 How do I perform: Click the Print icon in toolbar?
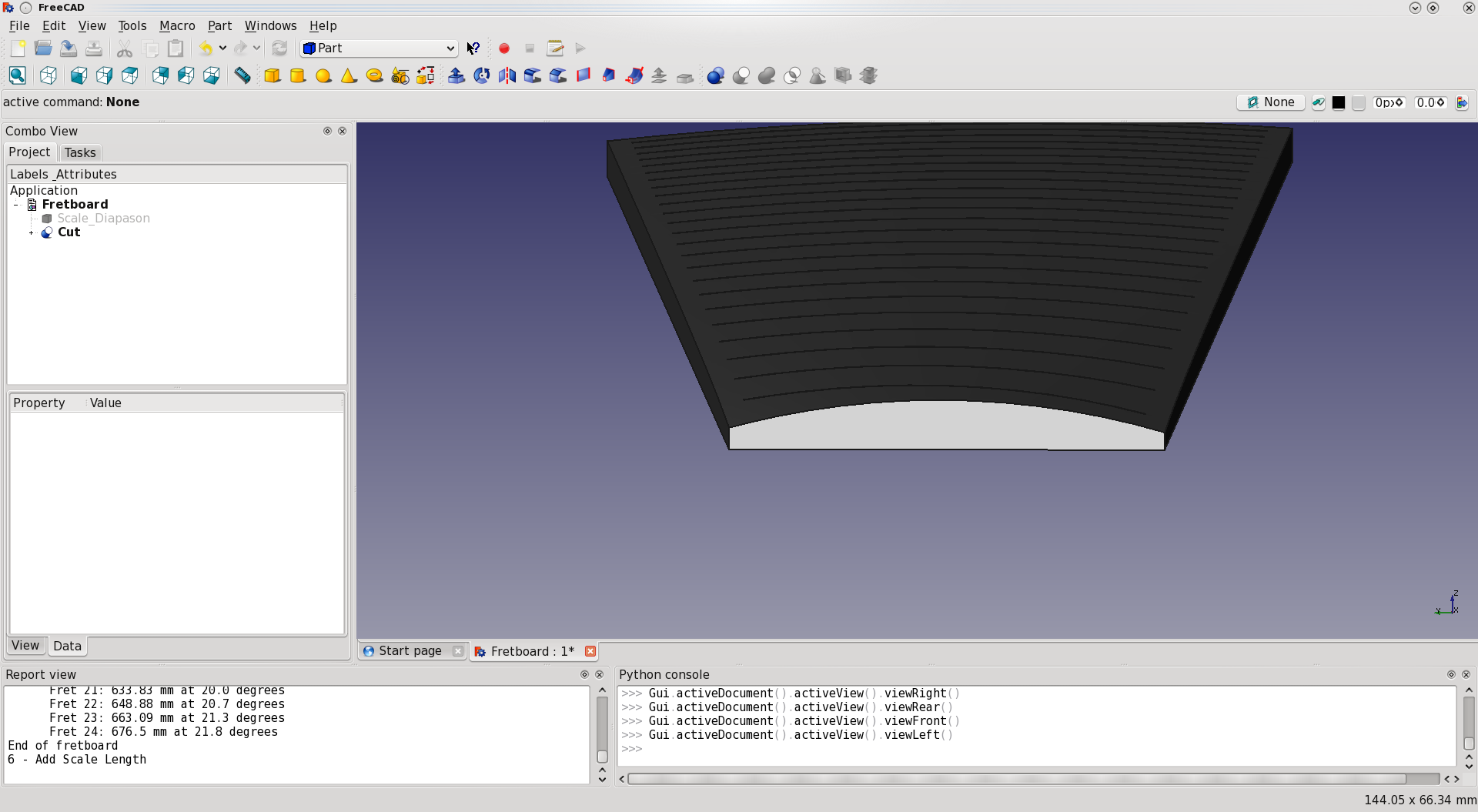94,48
